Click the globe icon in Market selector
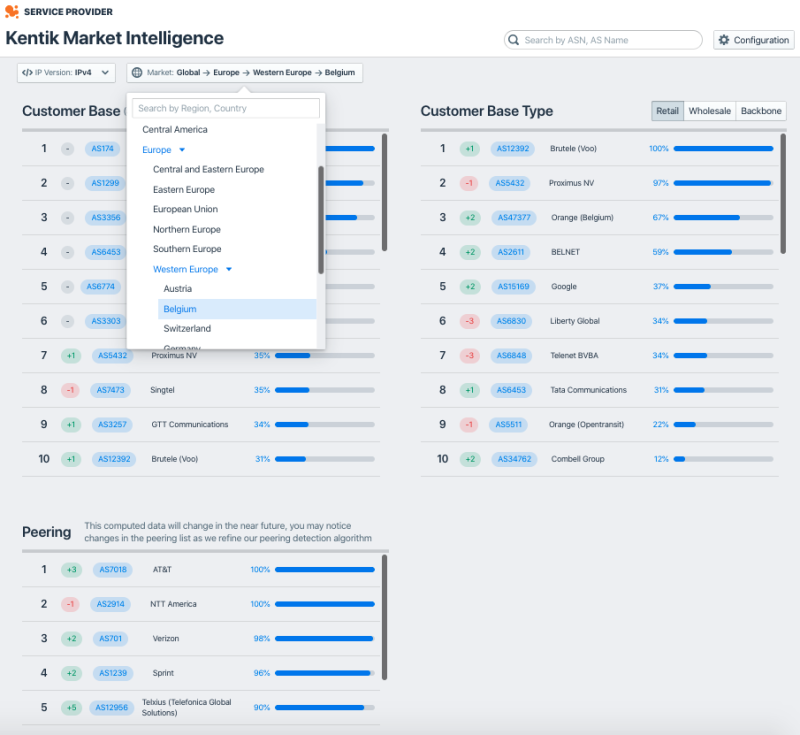The image size is (800, 735). 137,72
